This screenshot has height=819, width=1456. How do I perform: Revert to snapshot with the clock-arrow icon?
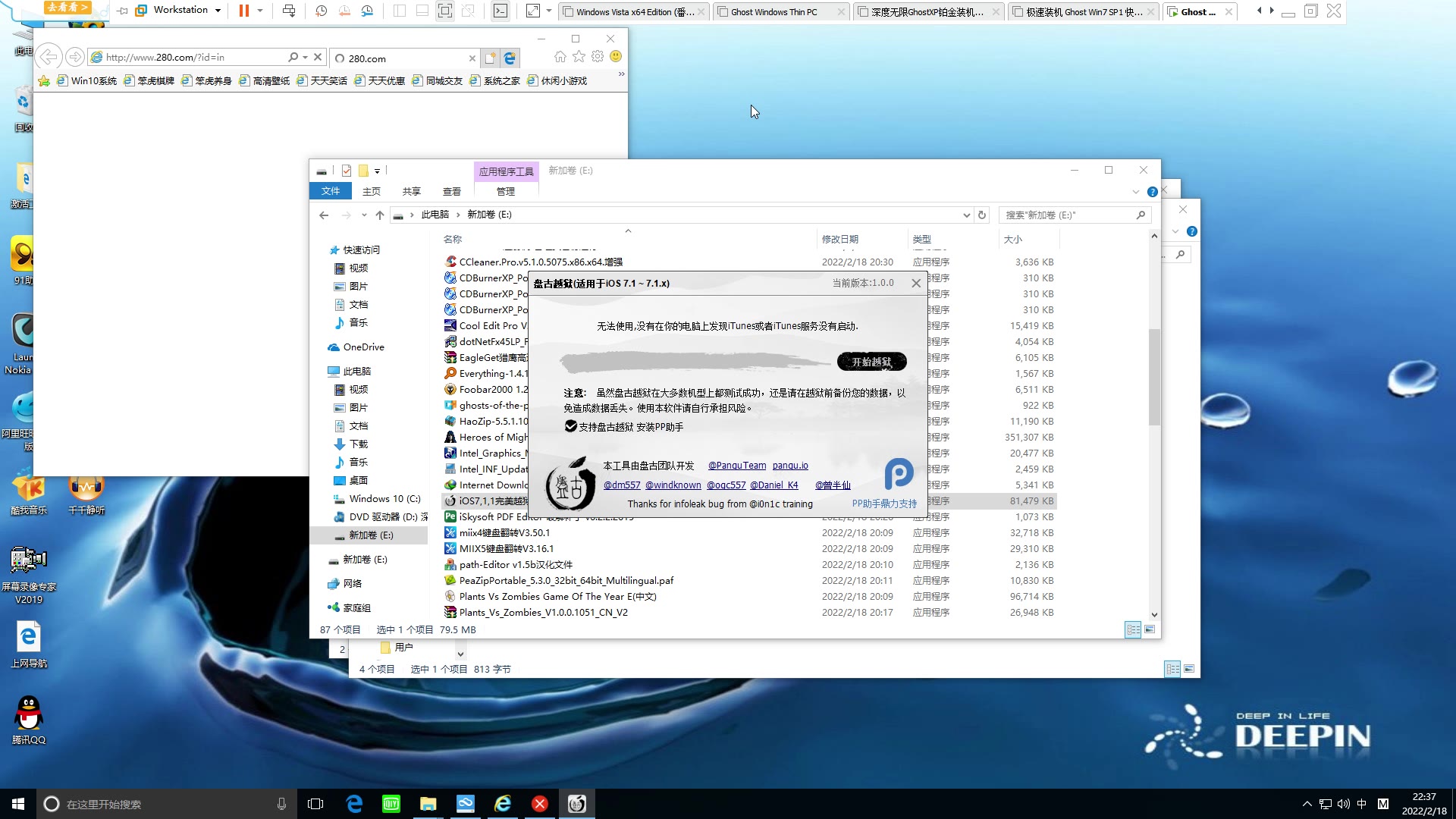344,11
